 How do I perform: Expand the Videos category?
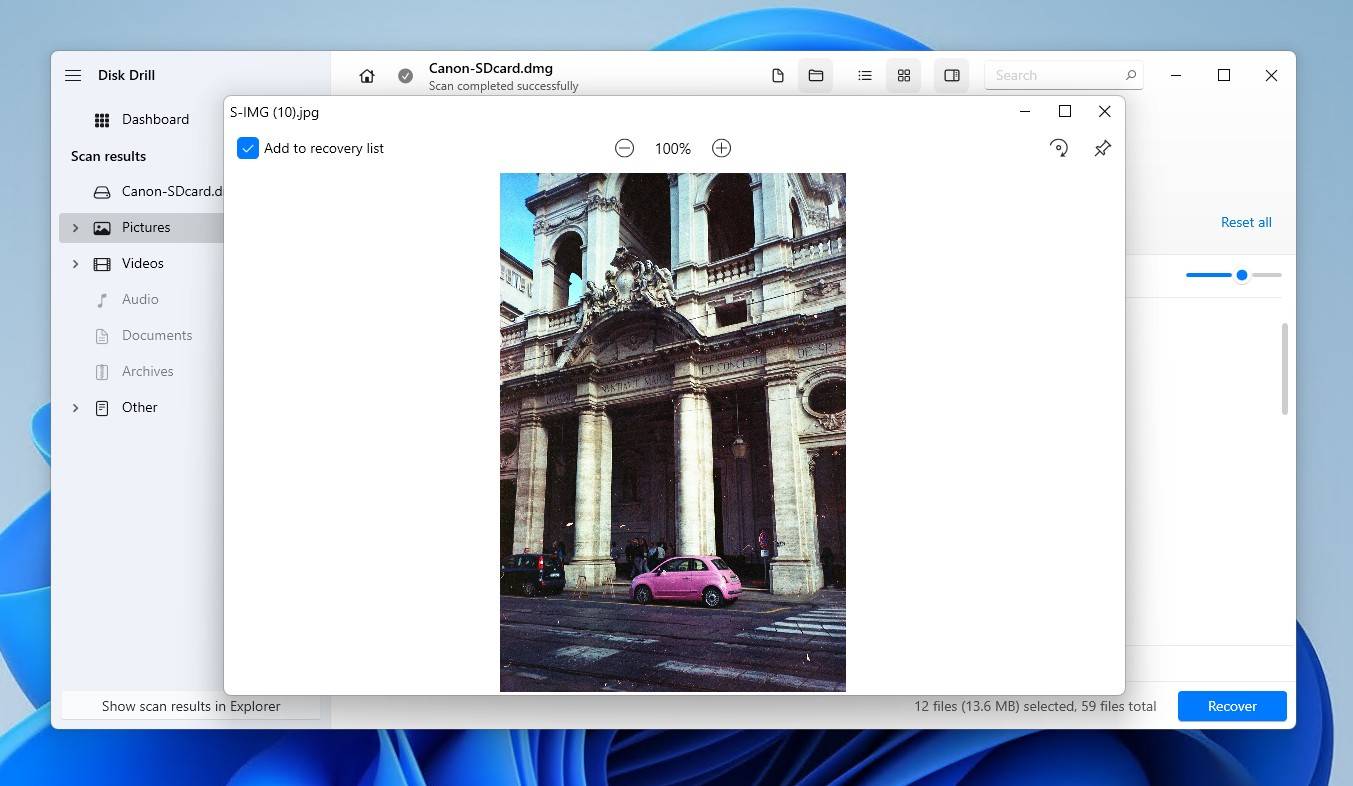75,264
